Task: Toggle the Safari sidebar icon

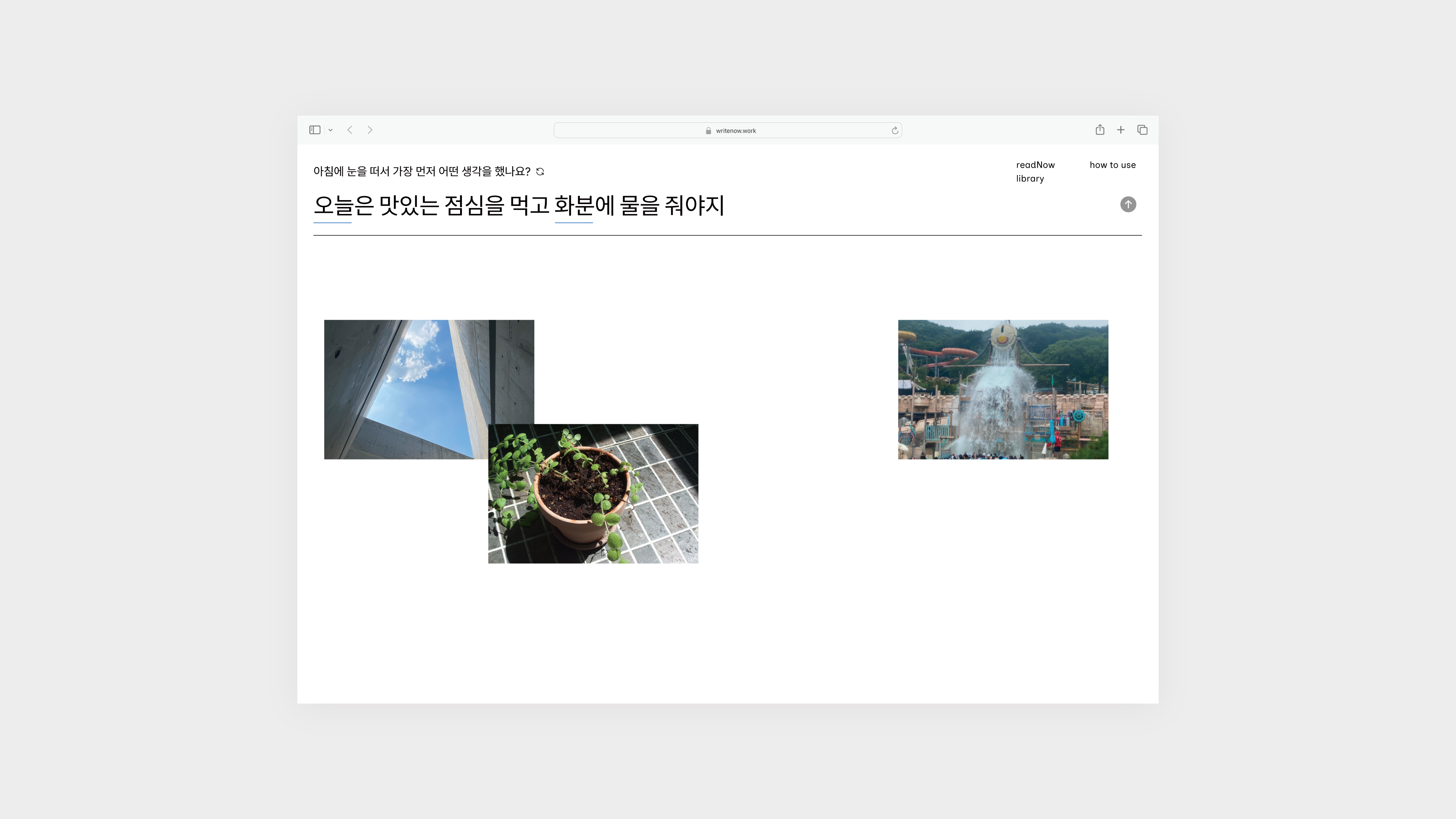Action: [x=315, y=130]
